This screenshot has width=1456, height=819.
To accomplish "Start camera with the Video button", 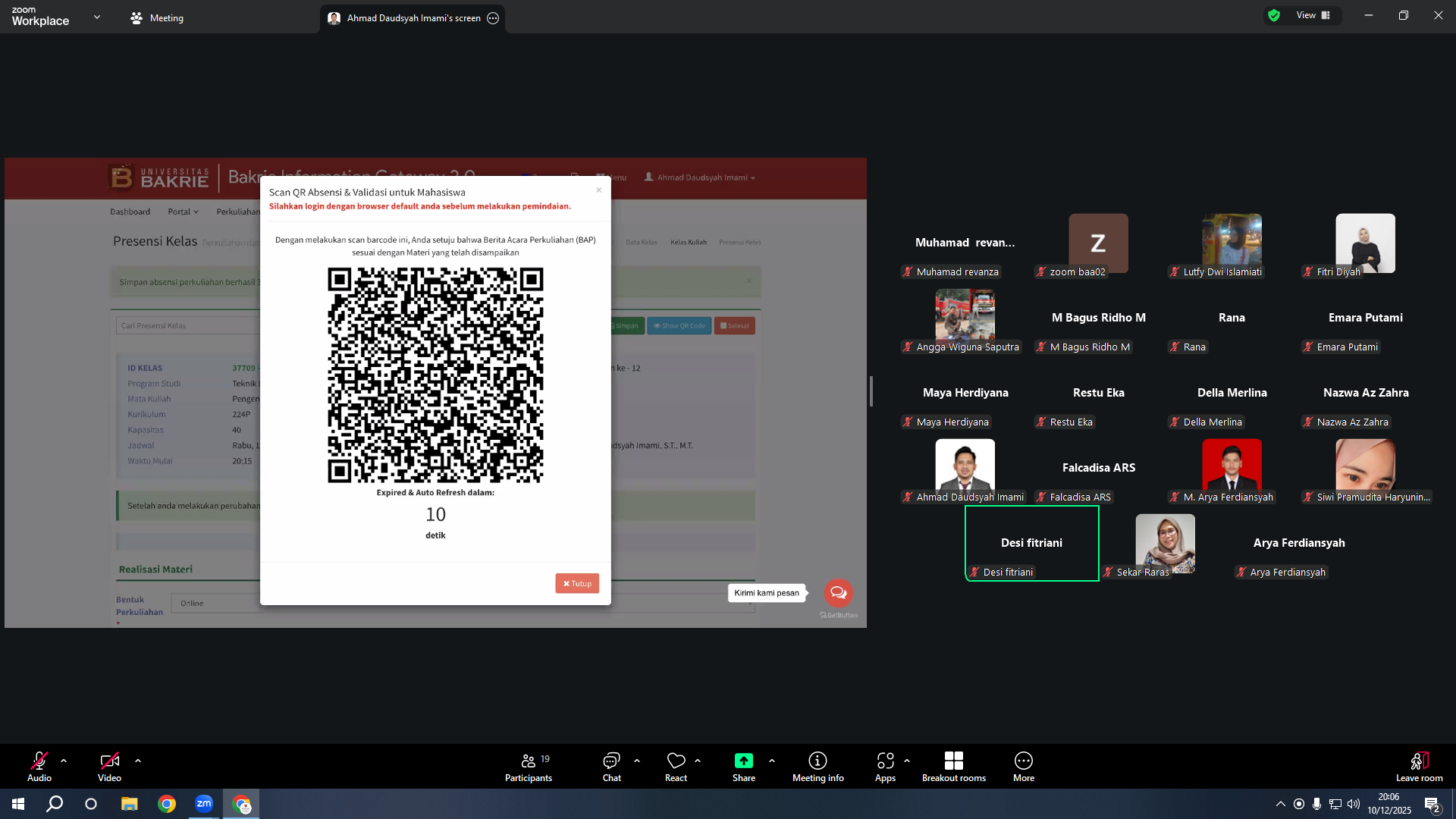I will click(109, 766).
